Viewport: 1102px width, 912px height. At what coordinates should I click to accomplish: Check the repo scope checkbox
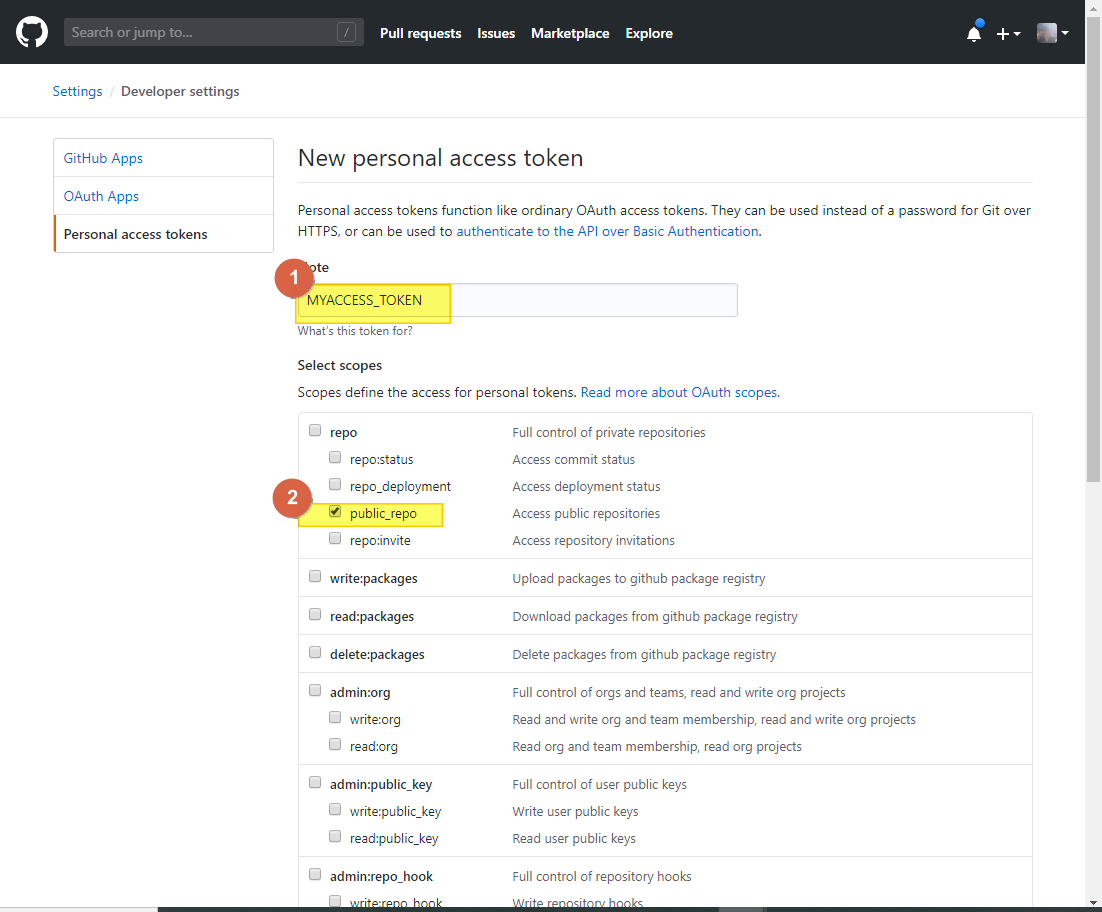click(315, 430)
